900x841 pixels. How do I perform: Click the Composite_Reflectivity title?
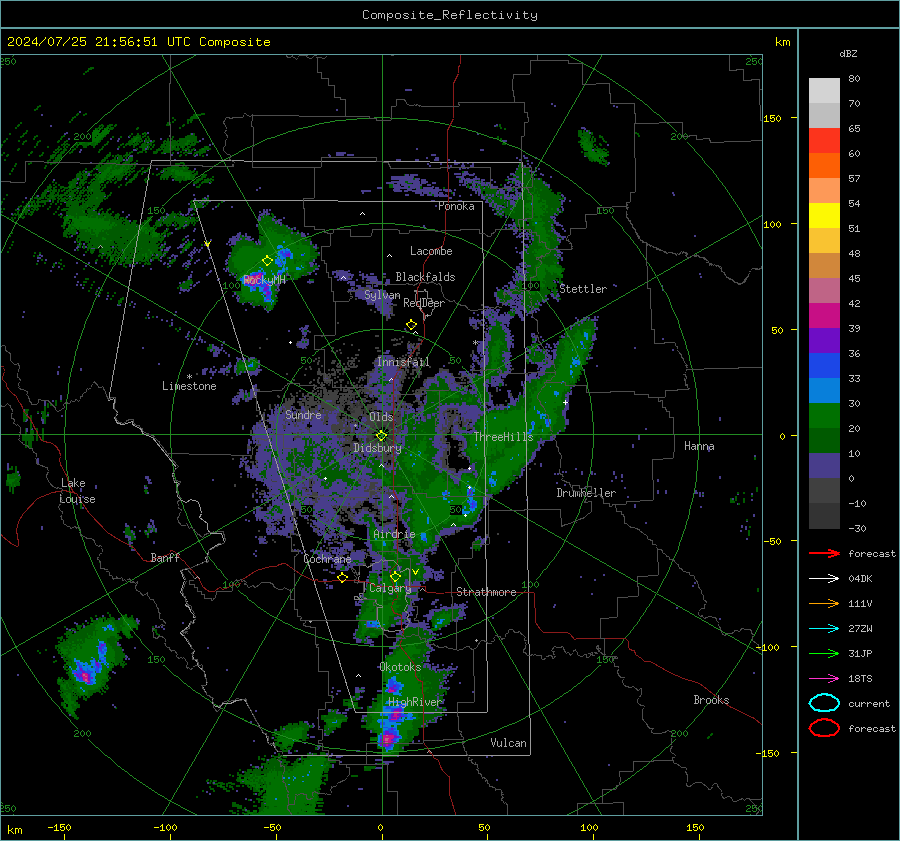pyautogui.click(x=450, y=15)
